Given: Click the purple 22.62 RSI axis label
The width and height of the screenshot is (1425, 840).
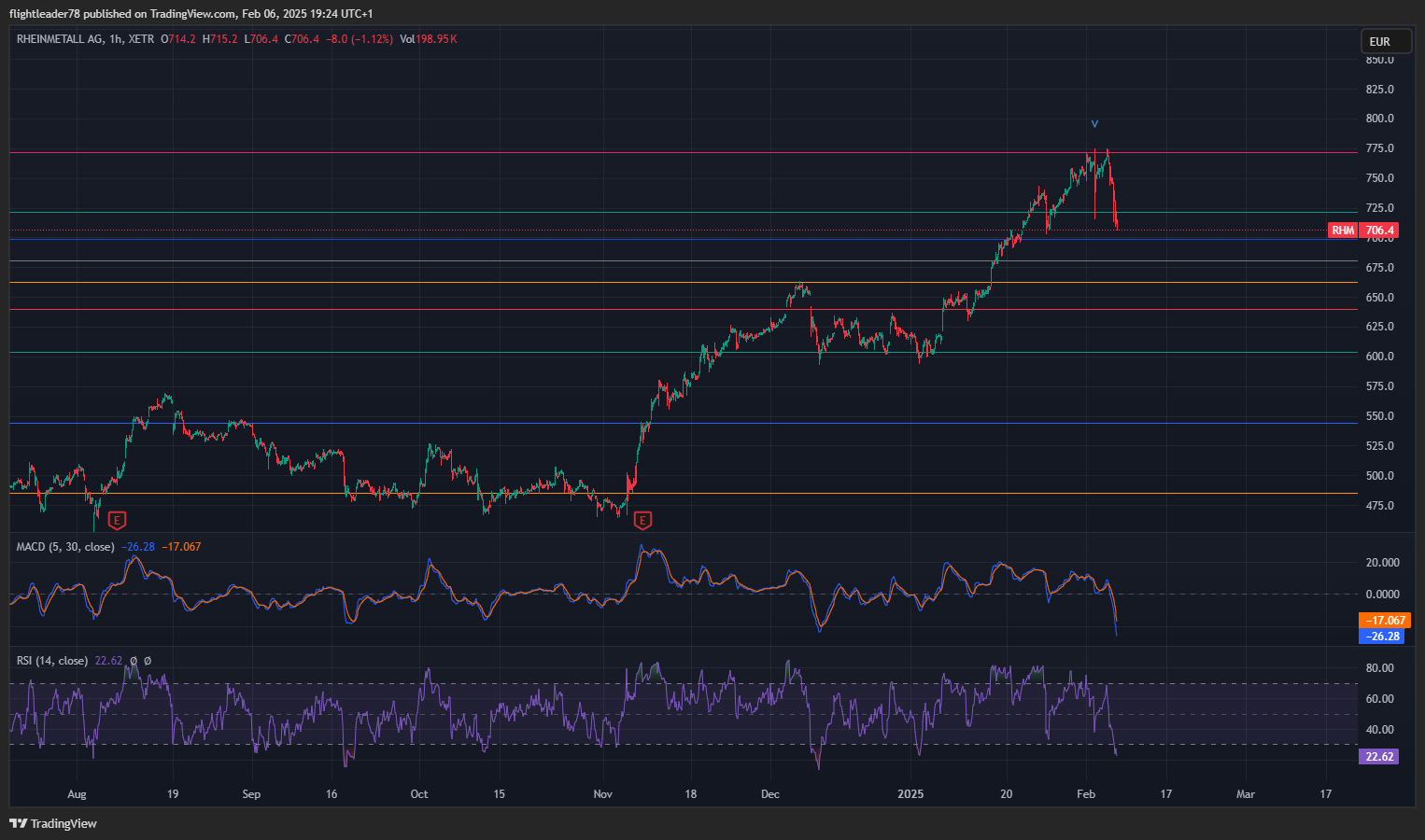Looking at the screenshot, I should [1379, 757].
